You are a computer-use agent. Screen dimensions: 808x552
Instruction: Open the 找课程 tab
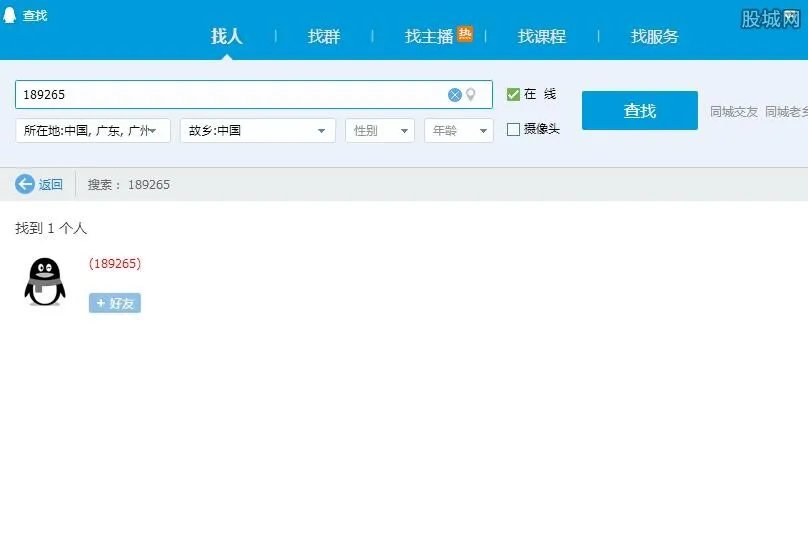(x=542, y=36)
